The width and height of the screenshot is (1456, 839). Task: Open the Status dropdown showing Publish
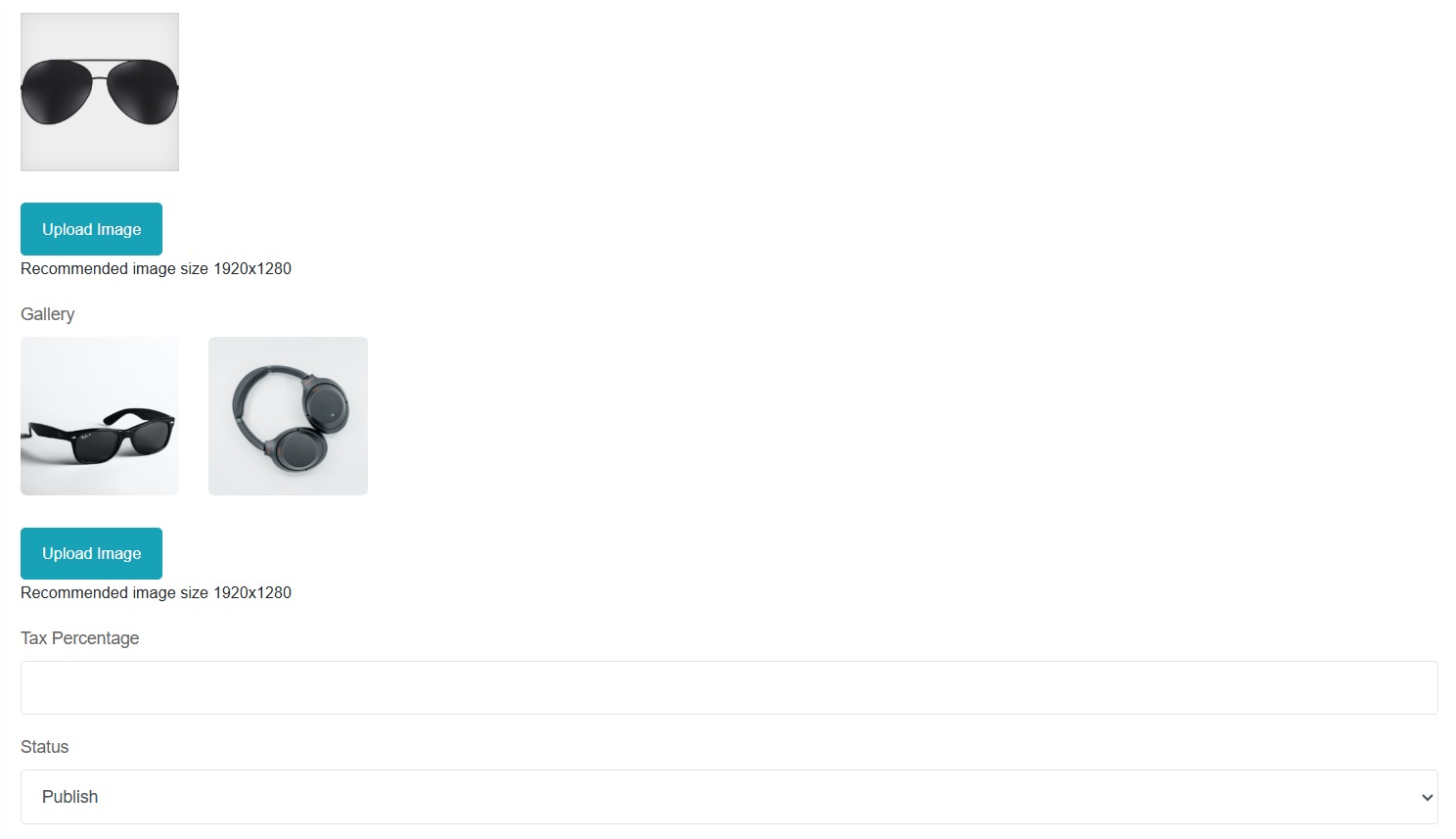point(729,797)
